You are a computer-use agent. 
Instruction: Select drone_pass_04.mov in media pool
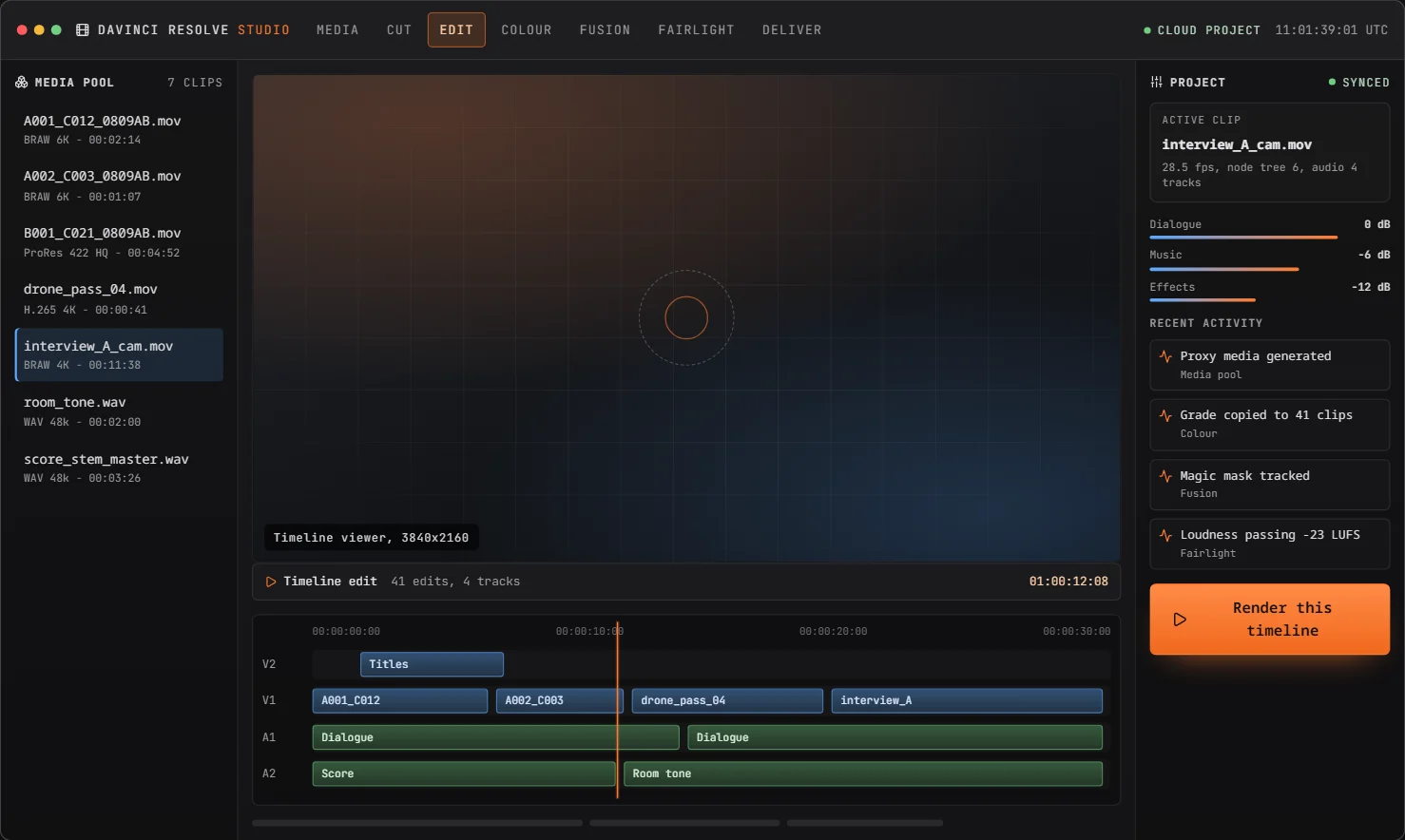tap(120, 299)
